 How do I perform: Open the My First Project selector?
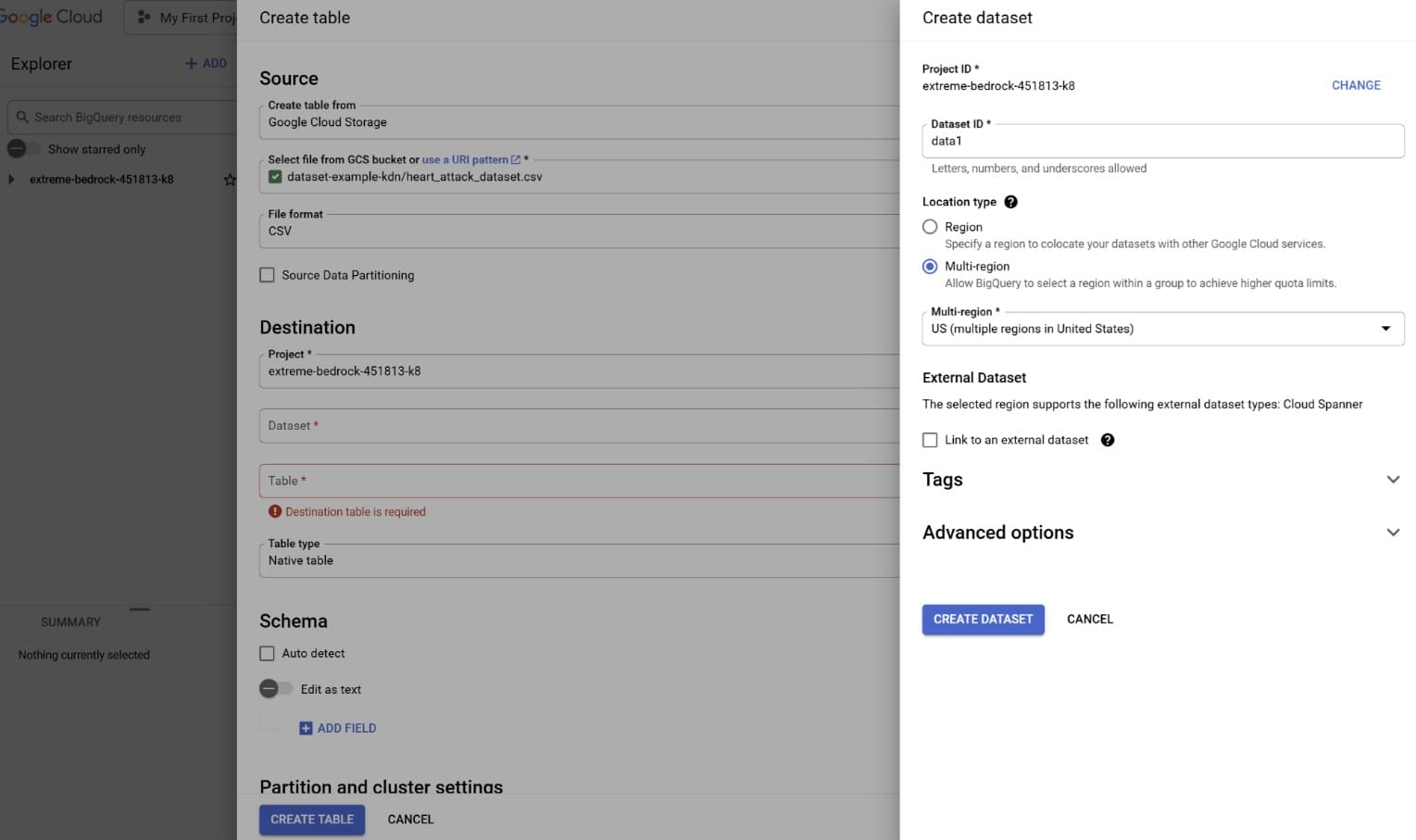[x=182, y=18]
